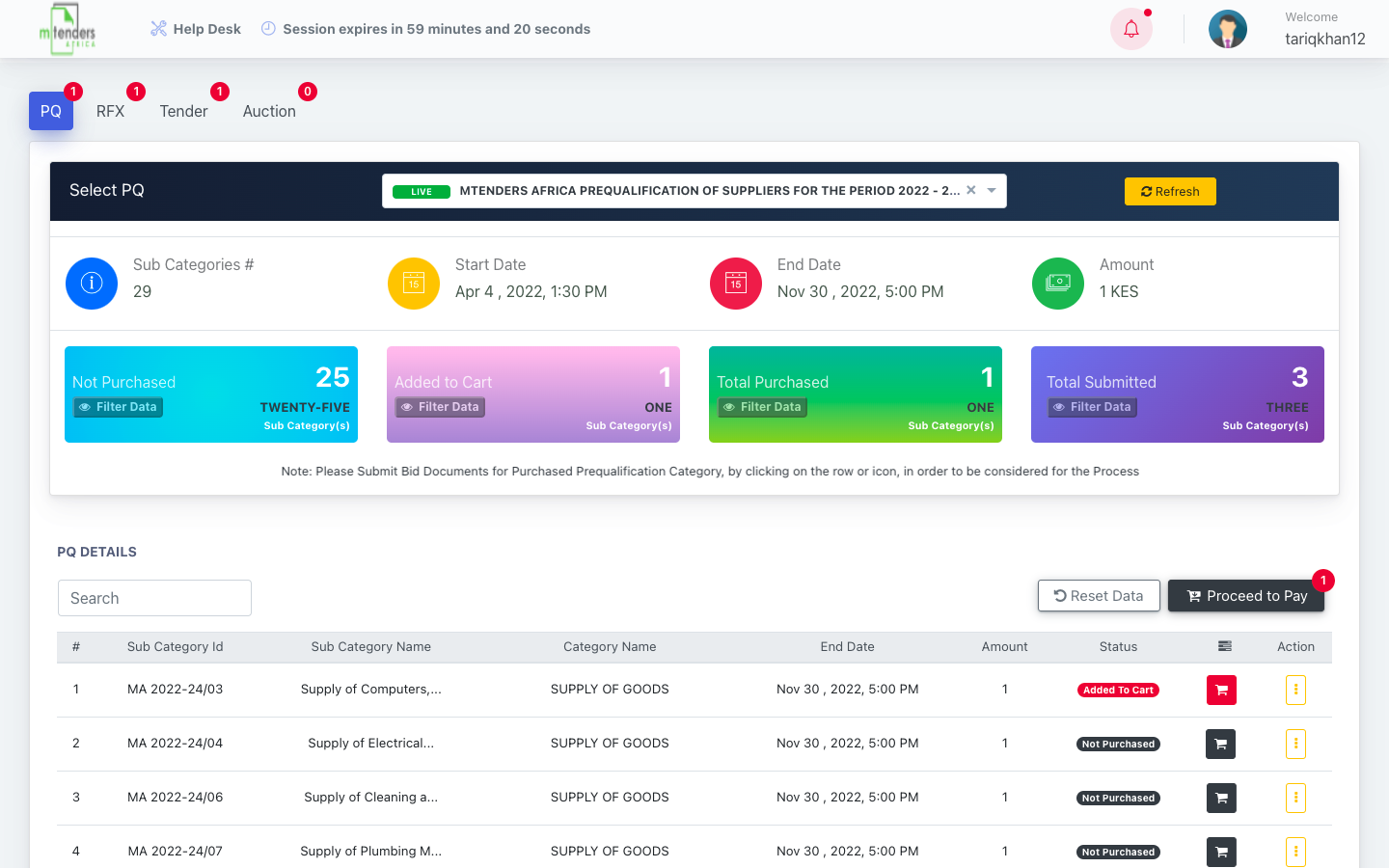Filter data for Not Purchased categories

(119, 407)
